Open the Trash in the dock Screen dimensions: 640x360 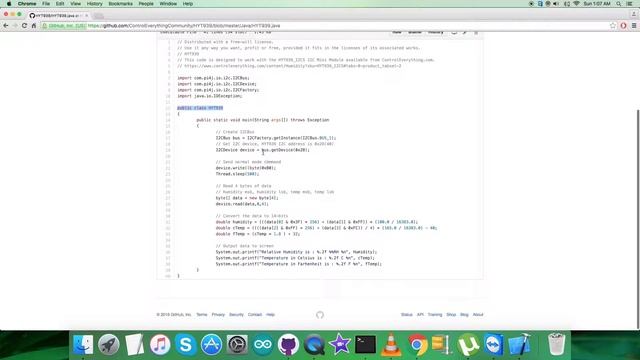[x=556, y=344]
